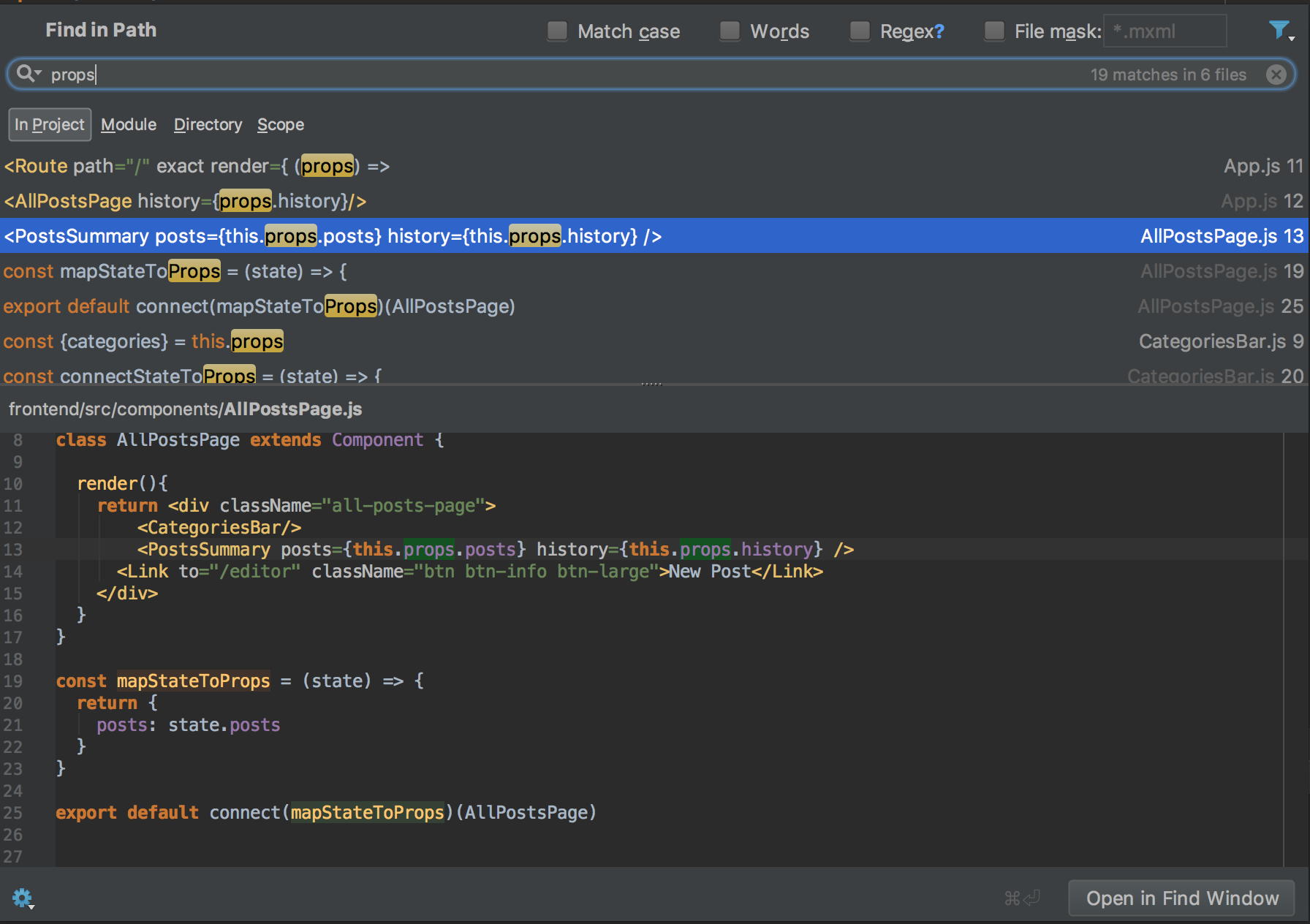Tick the File mask checkbox
1310x924 pixels.
(x=994, y=31)
